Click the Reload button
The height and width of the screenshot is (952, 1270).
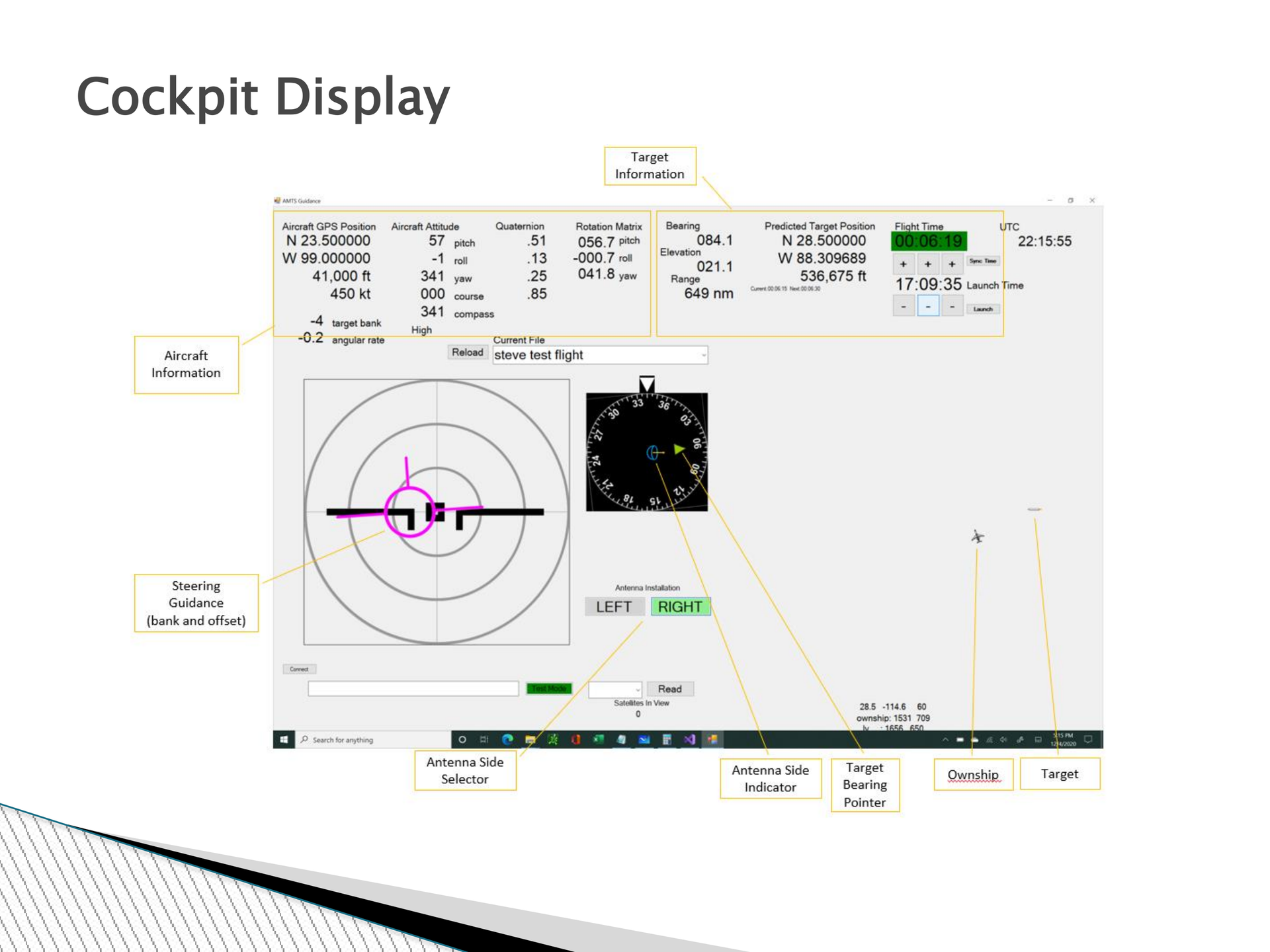point(467,352)
